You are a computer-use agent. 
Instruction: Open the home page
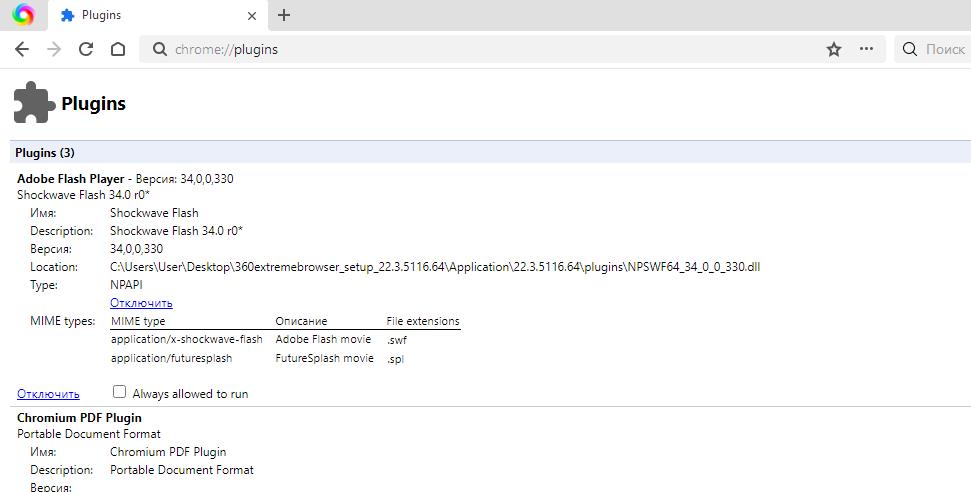tap(118, 49)
